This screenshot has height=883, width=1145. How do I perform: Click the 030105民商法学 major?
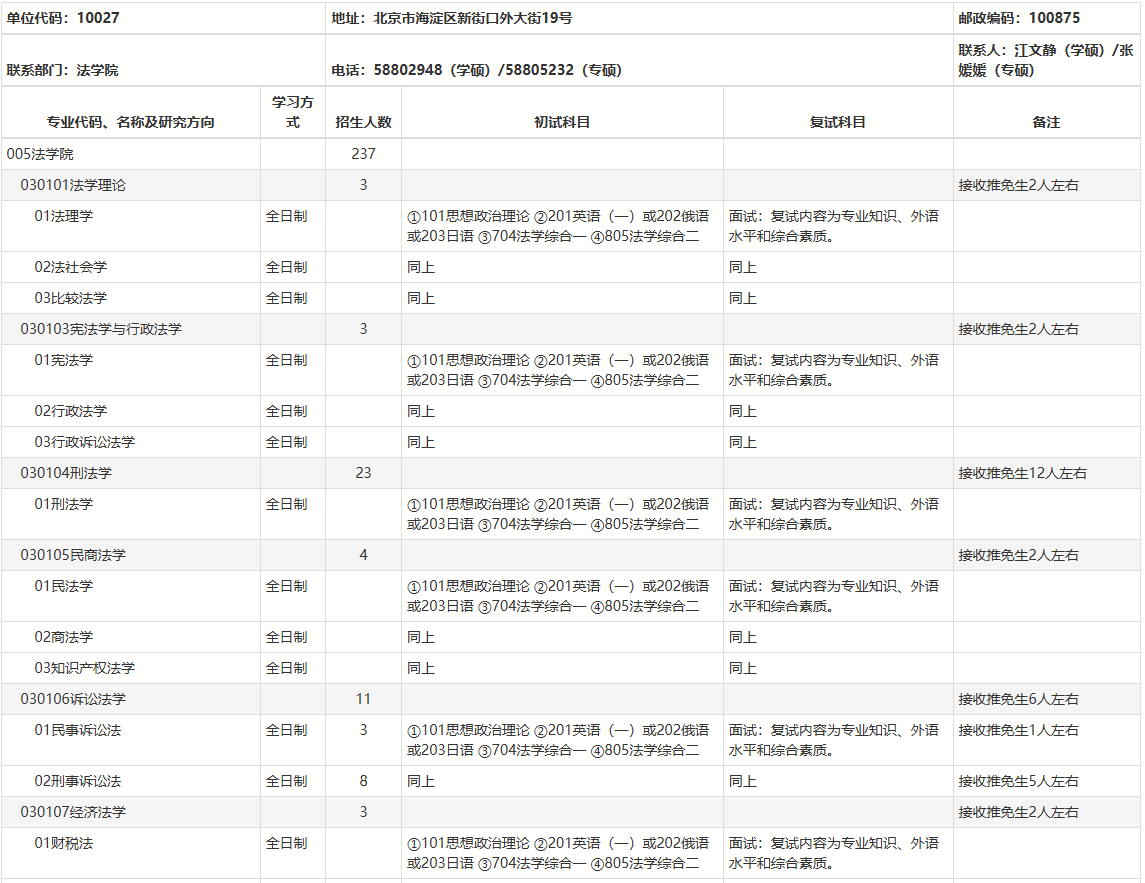coord(73,555)
